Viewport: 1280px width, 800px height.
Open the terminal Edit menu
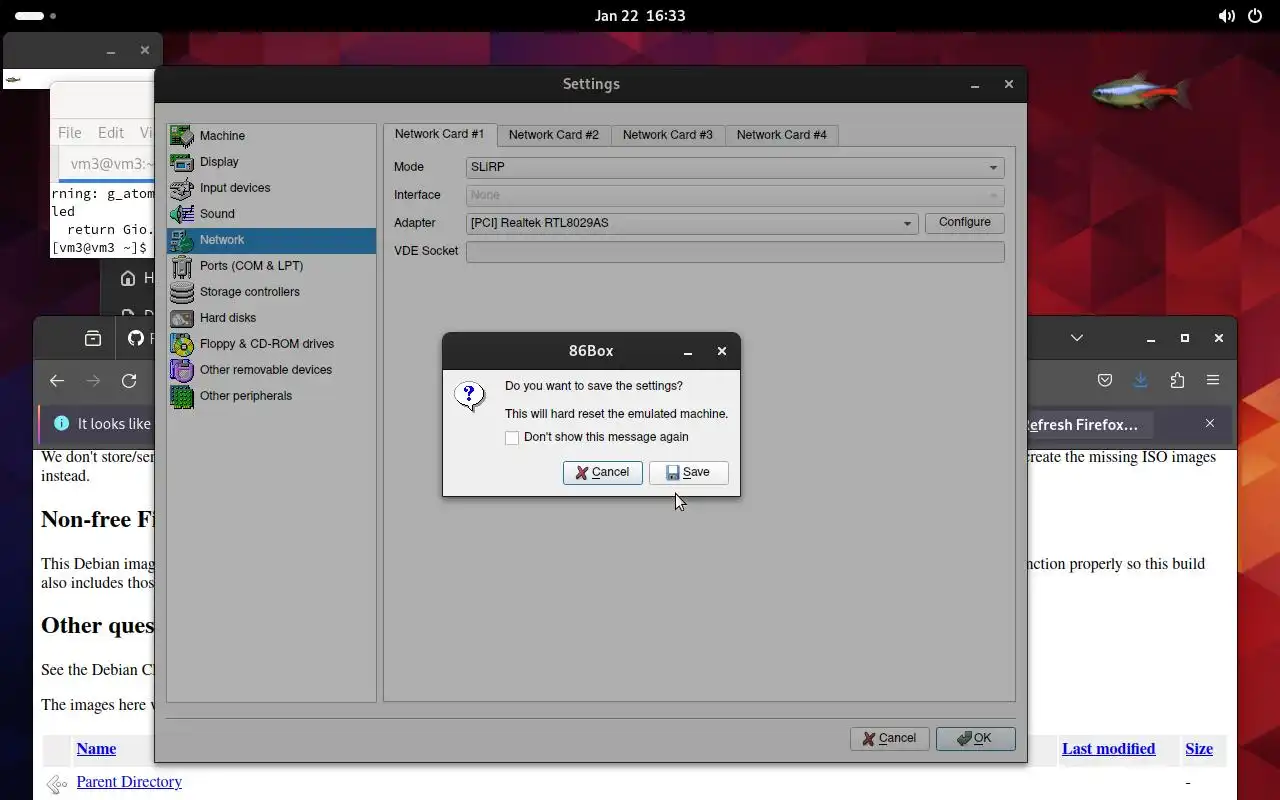111,132
